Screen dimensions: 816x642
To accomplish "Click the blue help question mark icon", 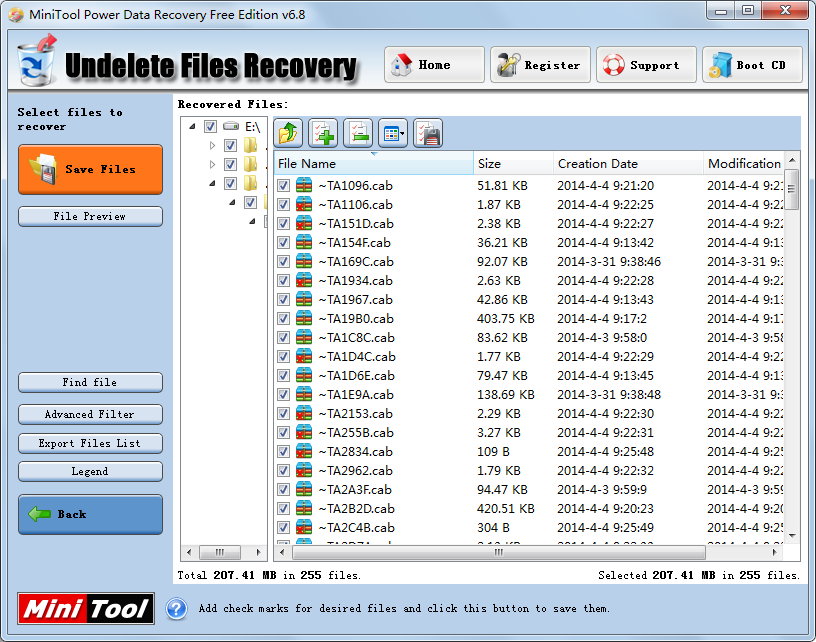I will [x=176, y=609].
